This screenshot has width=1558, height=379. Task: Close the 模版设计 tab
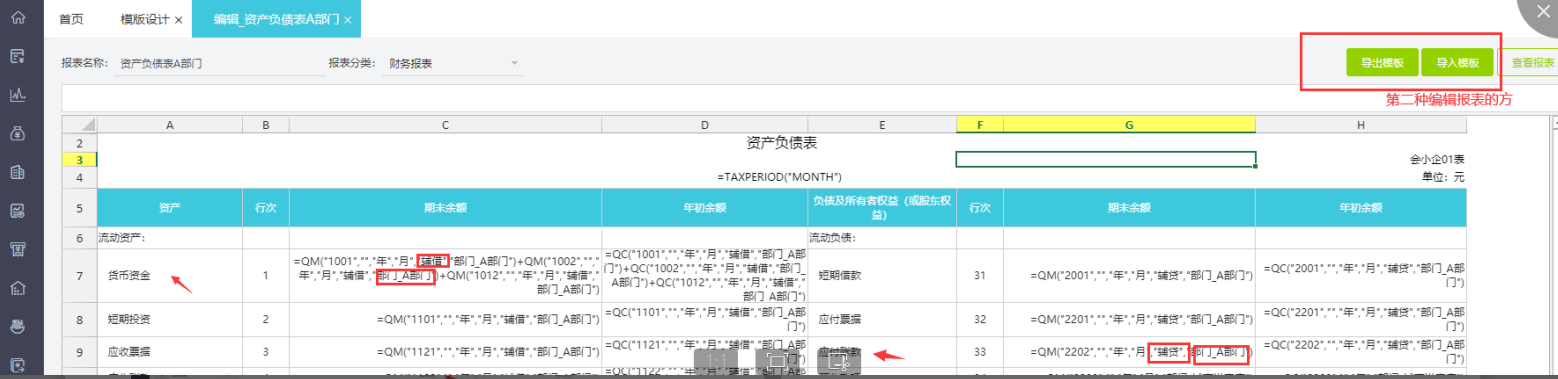click(x=178, y=20)
